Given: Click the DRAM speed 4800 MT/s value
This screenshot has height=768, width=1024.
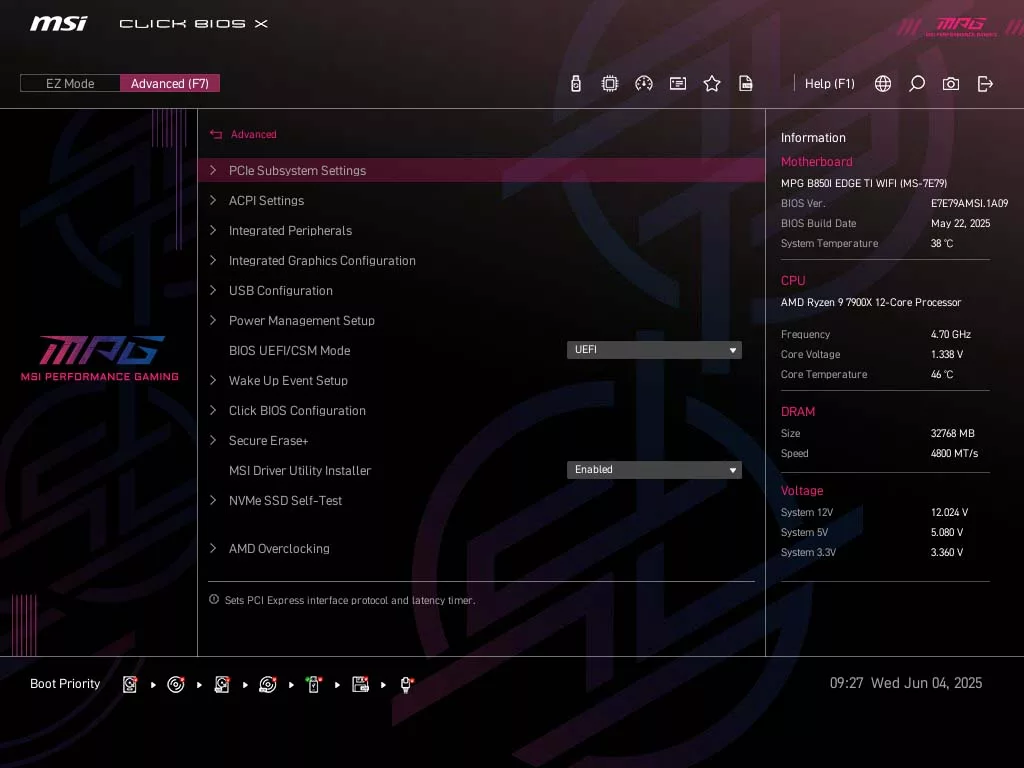Looking at the screenshot, I should [x=954, y=453].
